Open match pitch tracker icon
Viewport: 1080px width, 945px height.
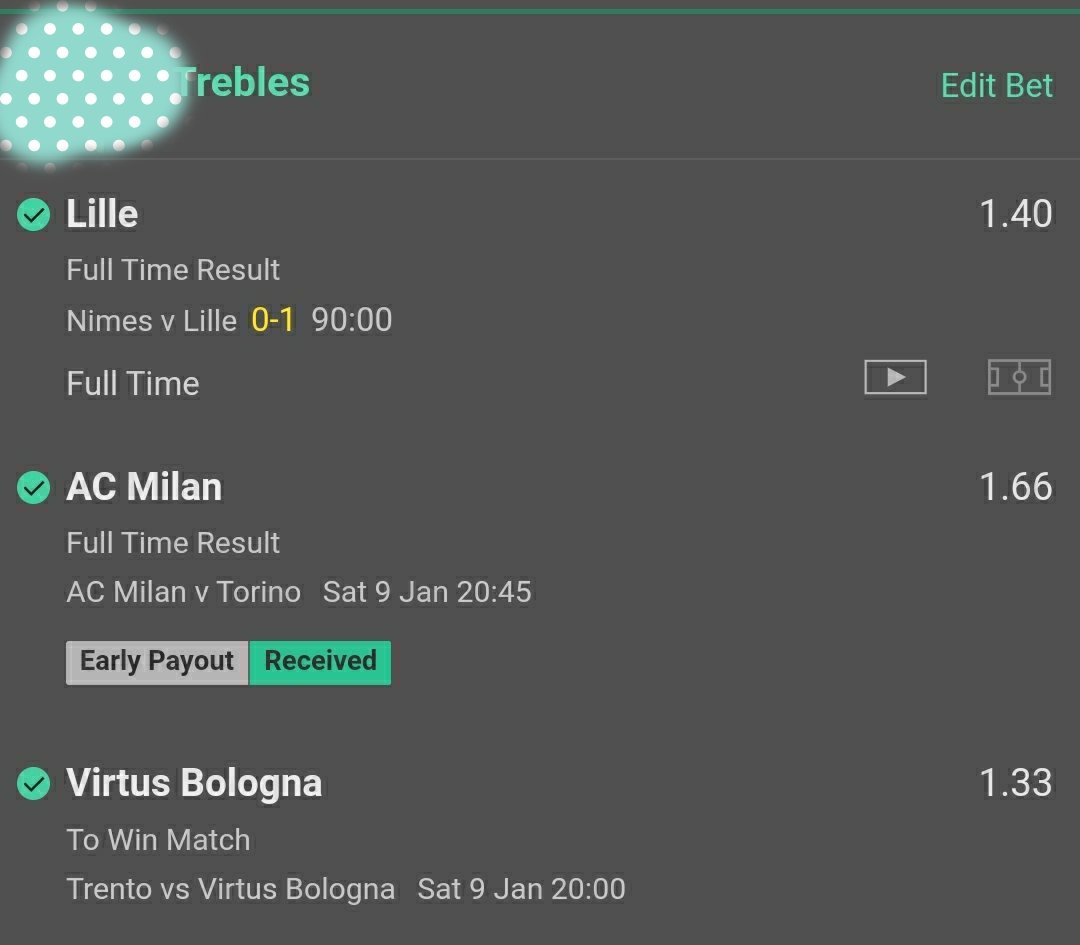pos(1019,377)
